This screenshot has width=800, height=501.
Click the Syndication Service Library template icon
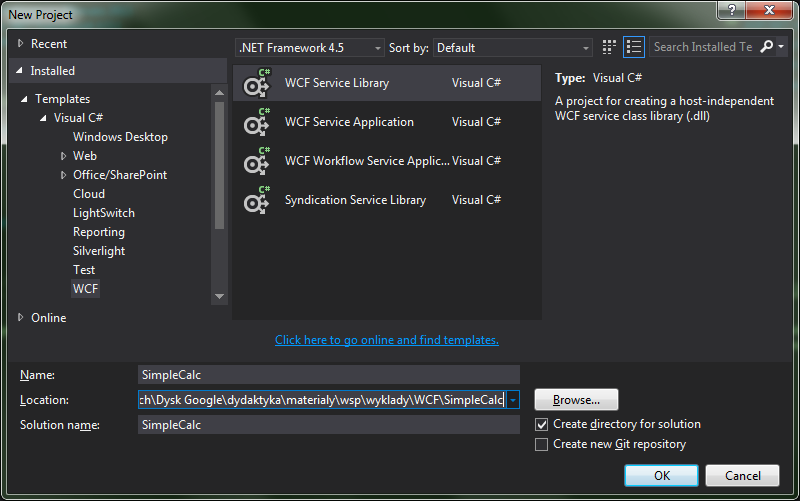point(256,200)
